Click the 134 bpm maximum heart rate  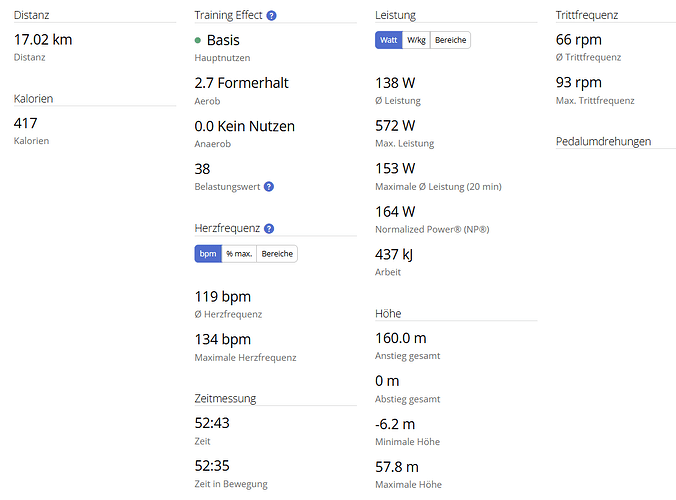coord(222,339)
